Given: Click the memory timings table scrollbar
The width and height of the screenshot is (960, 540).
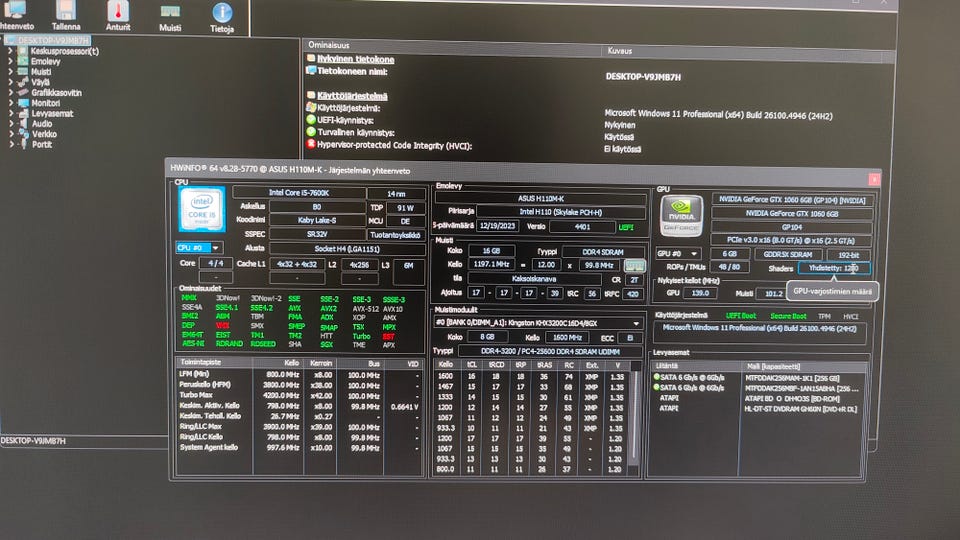Looking at the screenshot, I should (x=636, y=417).
